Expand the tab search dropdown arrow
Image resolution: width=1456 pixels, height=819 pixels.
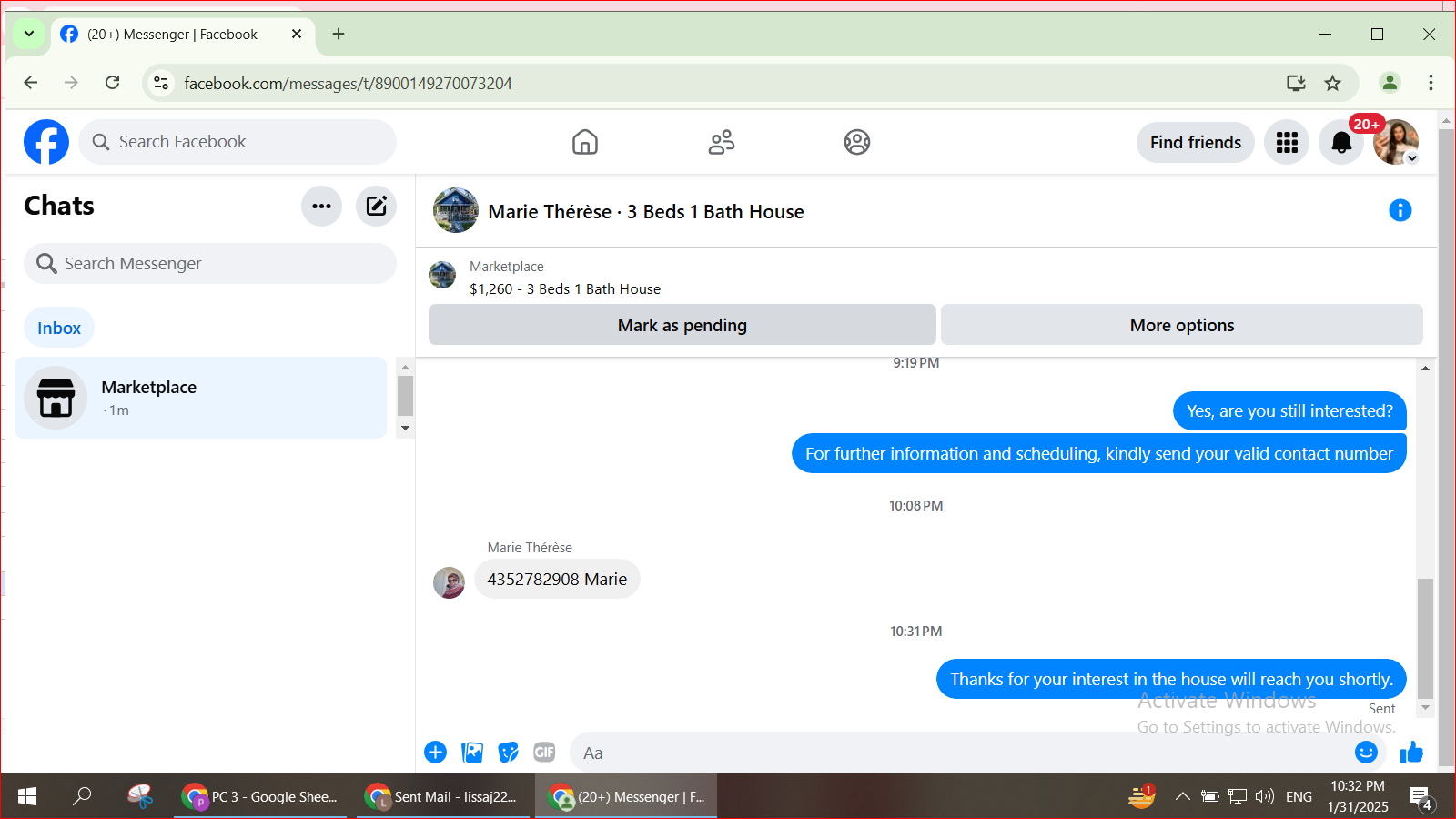(29, 34)
